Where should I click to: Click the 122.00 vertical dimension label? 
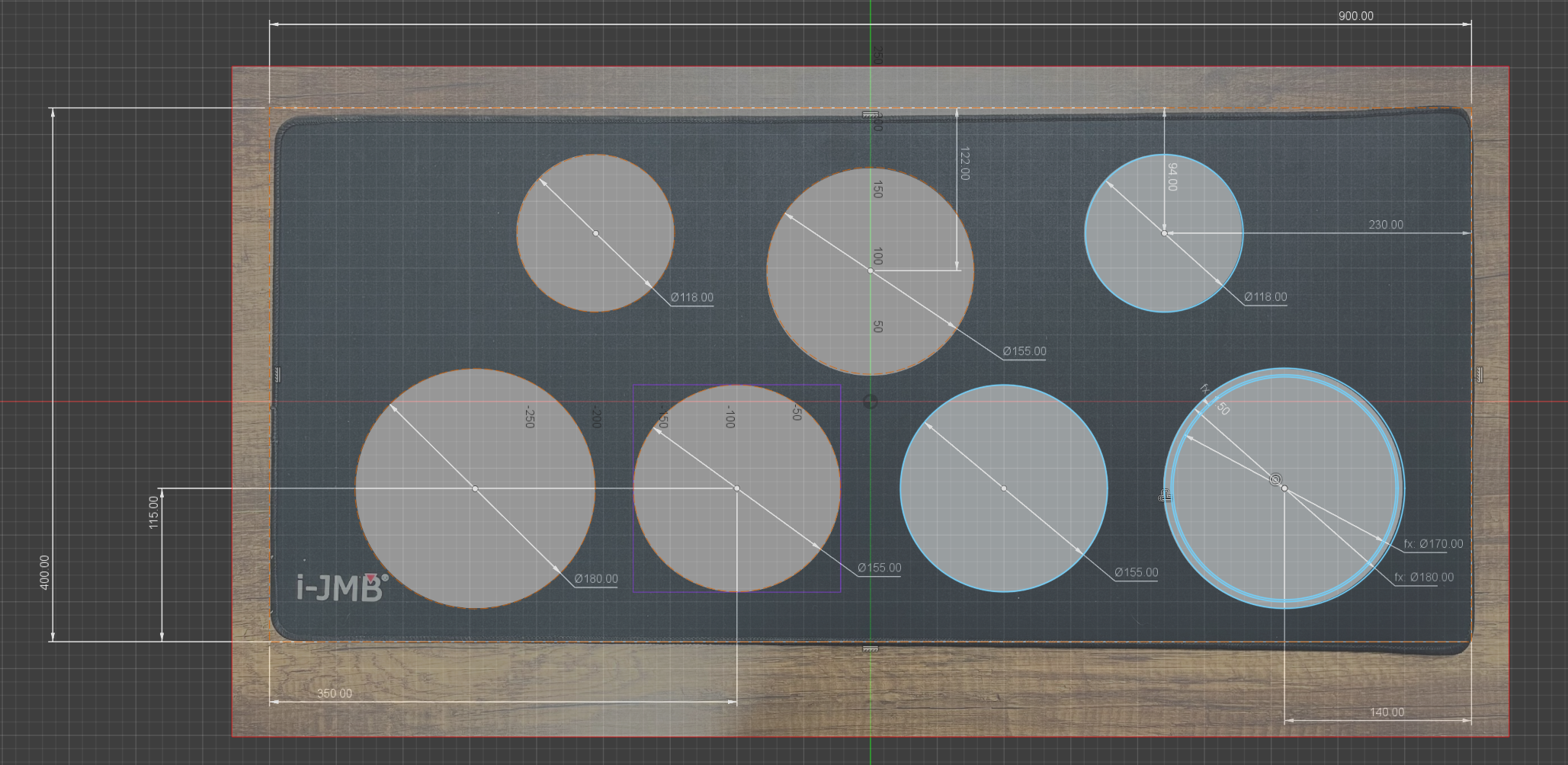(x=964, y=163)
